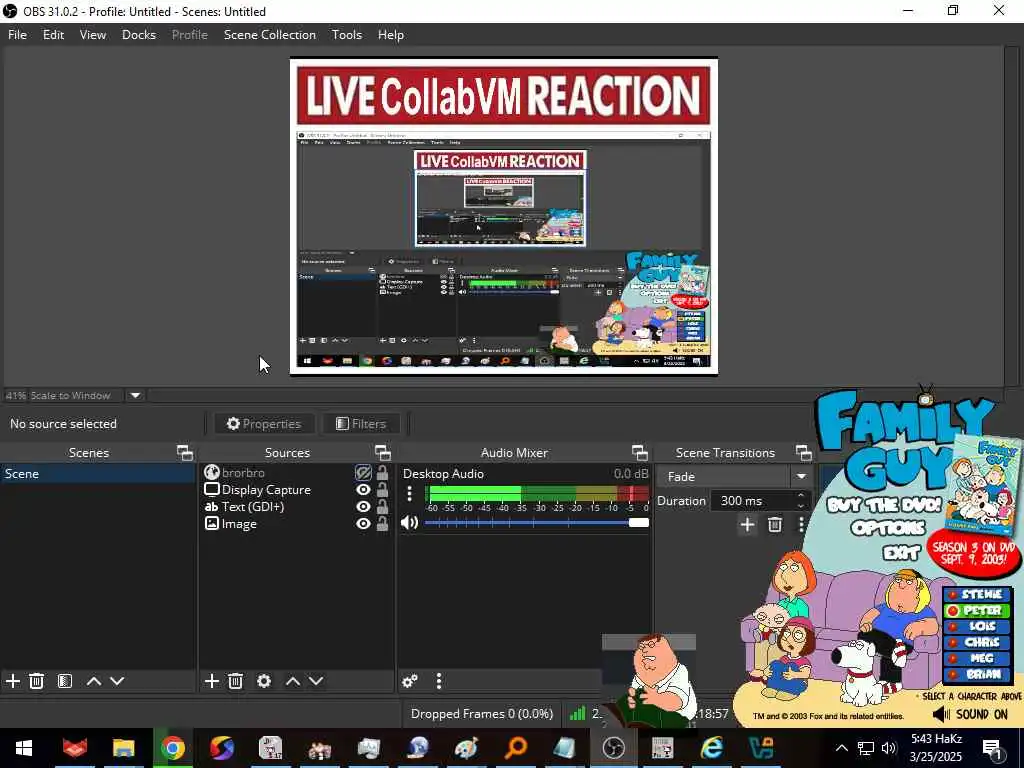The height and width of the screenshot is (768, 1024).
Task: Remove the transition with the trash icon
Action: pos(775,524)
